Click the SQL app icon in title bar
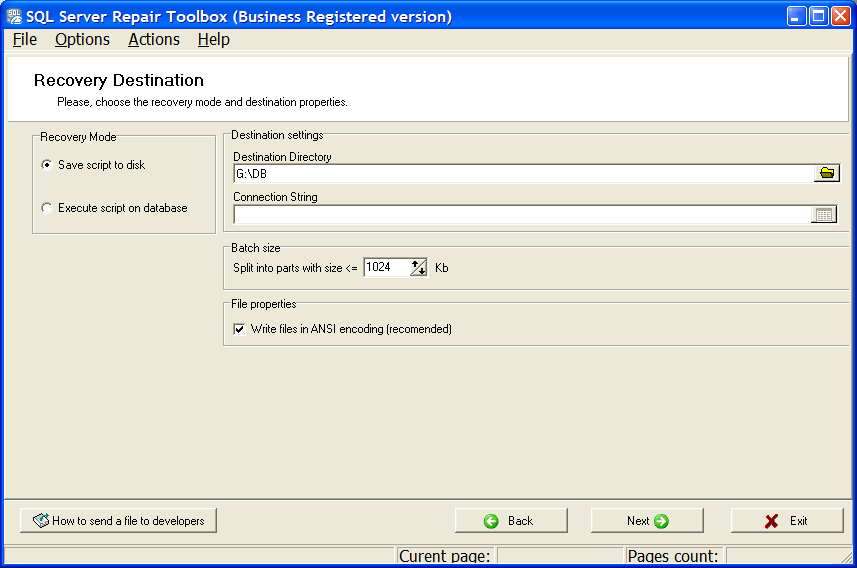Viewport: 857px width, 568px height. 14,16
